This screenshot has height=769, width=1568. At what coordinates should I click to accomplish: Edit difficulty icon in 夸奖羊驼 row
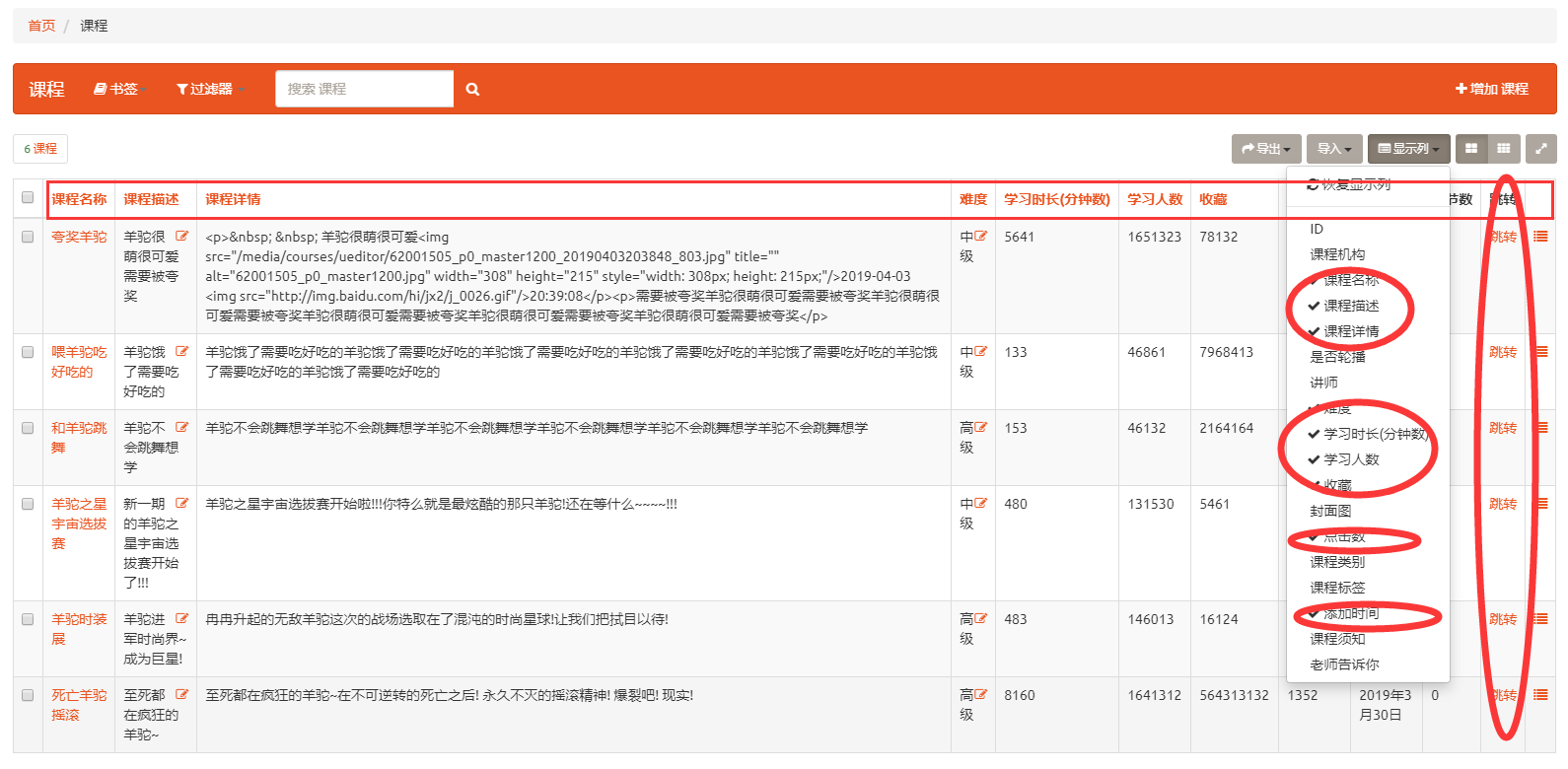pyautogui.click(x=981, y=237)
